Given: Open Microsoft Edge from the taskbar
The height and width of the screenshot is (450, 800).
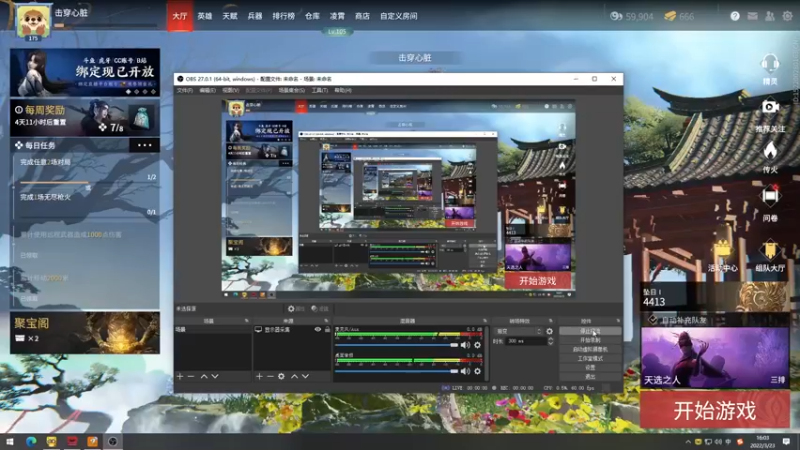Looking at the screenshot, I should 31,441.
